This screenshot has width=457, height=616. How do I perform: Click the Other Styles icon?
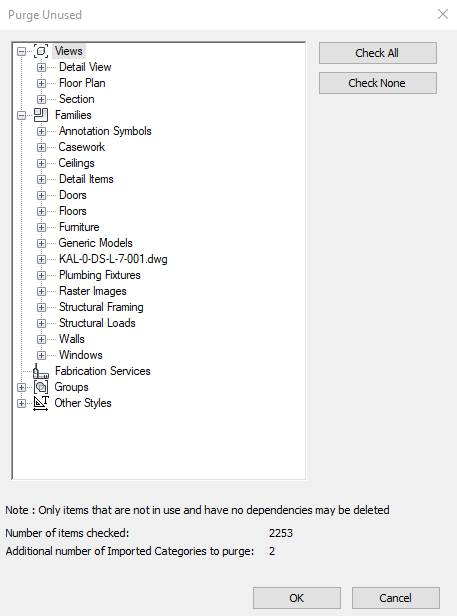pyautogui.click(x=41, y=403)
